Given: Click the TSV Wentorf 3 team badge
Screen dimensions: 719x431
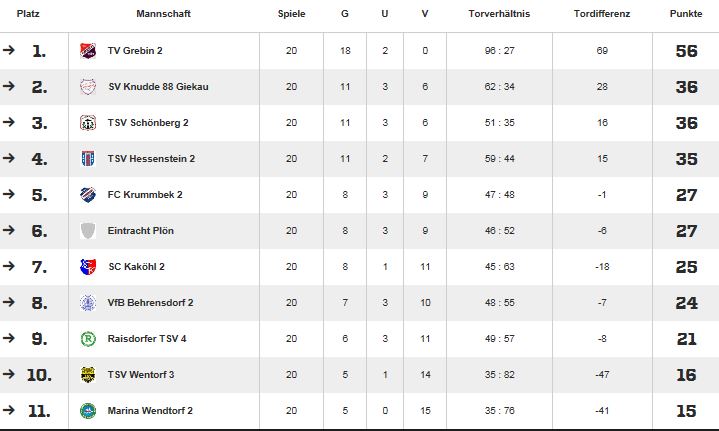Looking at the screenshot, I should tap(88, 375).
